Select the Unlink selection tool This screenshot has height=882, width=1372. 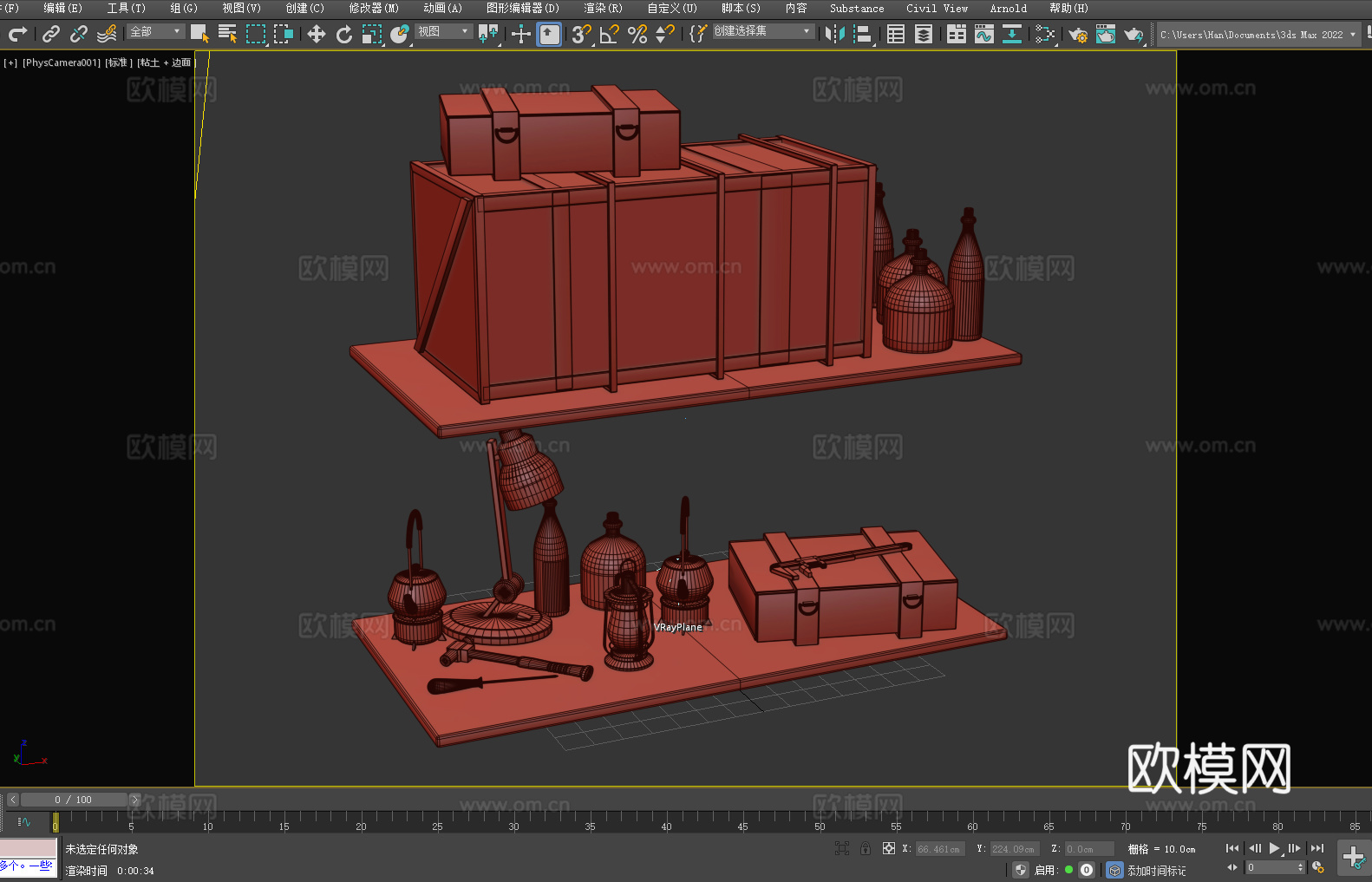click(x=79, y=34)
